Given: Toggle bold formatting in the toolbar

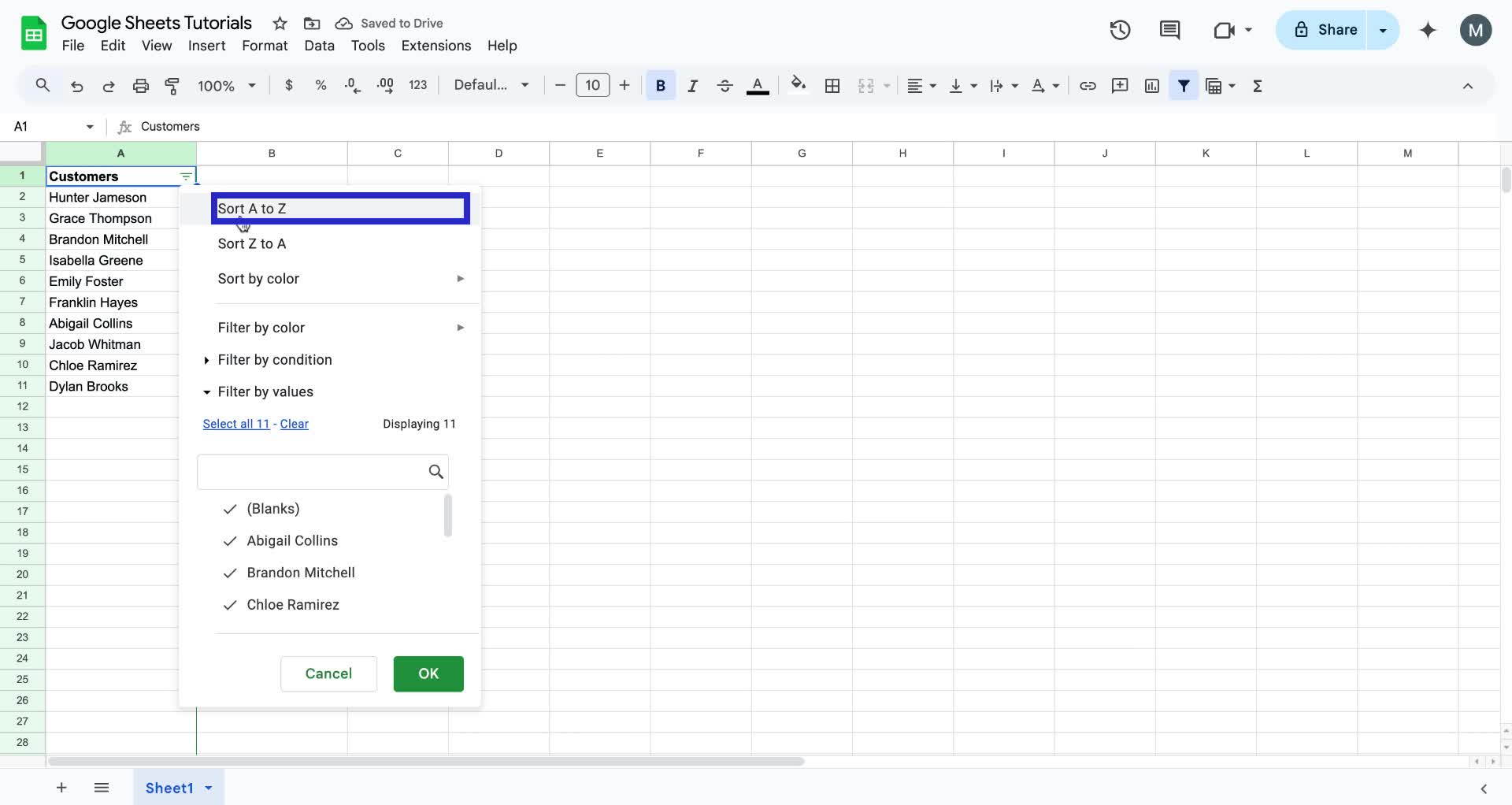Looking at the screenshot, I should tap(660, 85).
